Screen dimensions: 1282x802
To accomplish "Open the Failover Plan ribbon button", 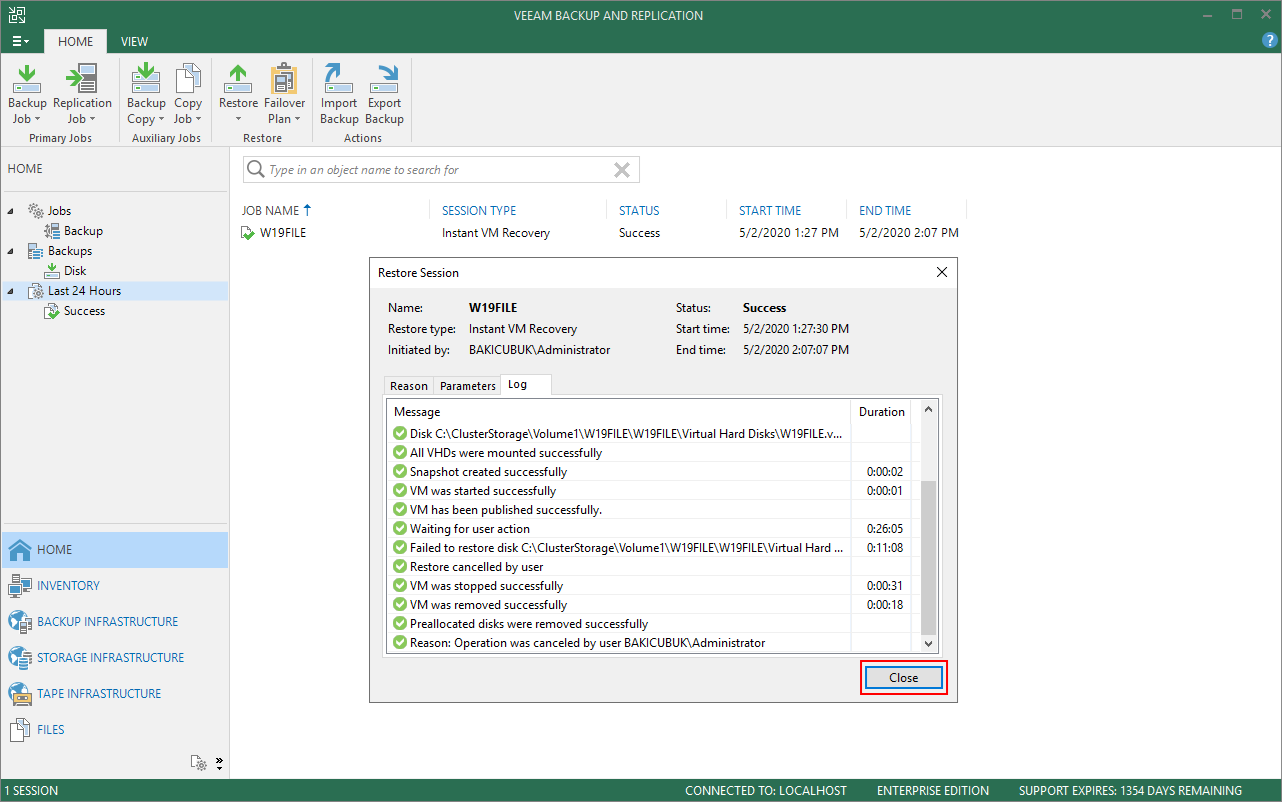I will tap(284, 95).
